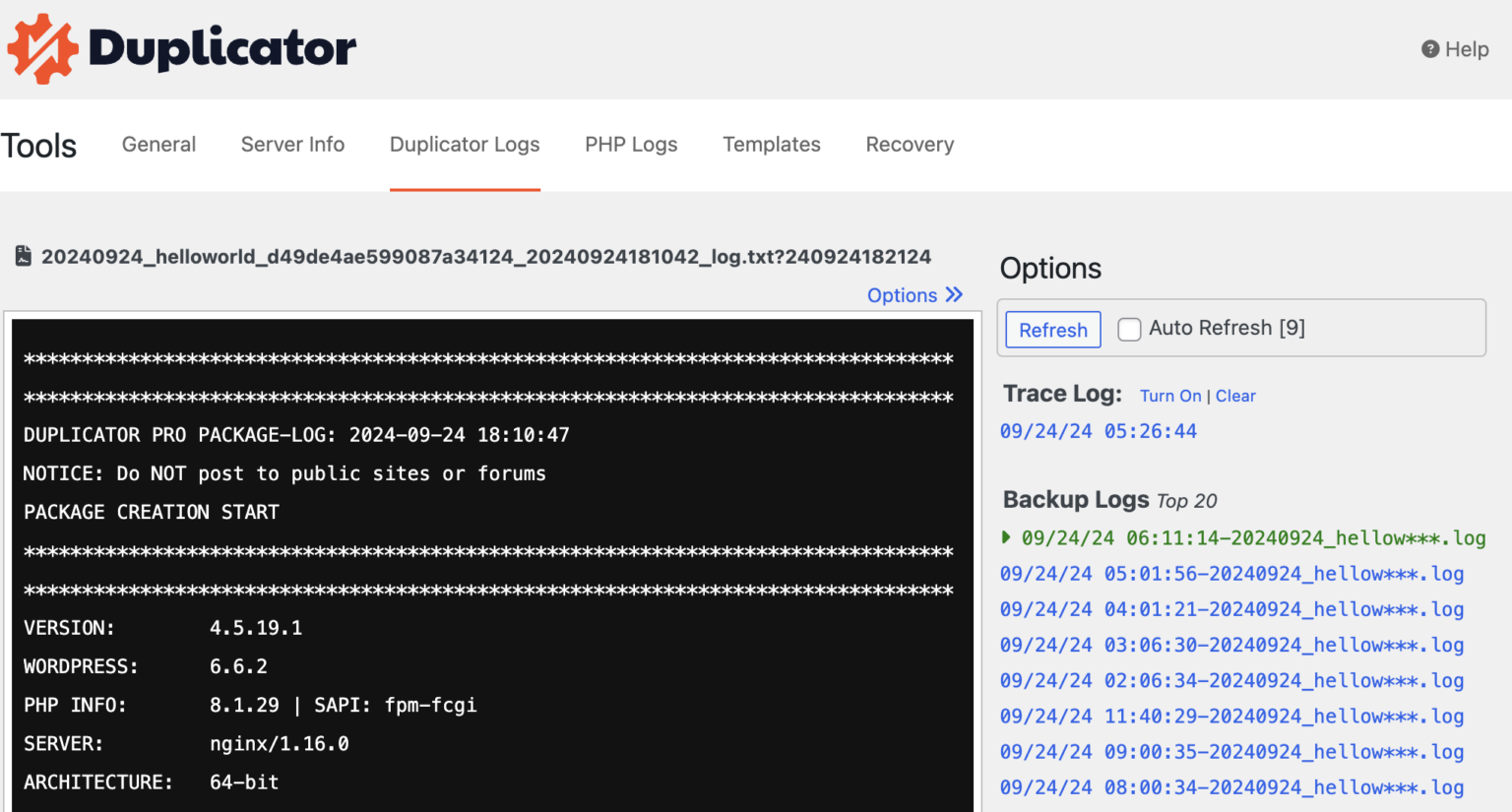
Task: Open trace log dated 09/24/24 05:26:44
Action: coord(1098,431)
